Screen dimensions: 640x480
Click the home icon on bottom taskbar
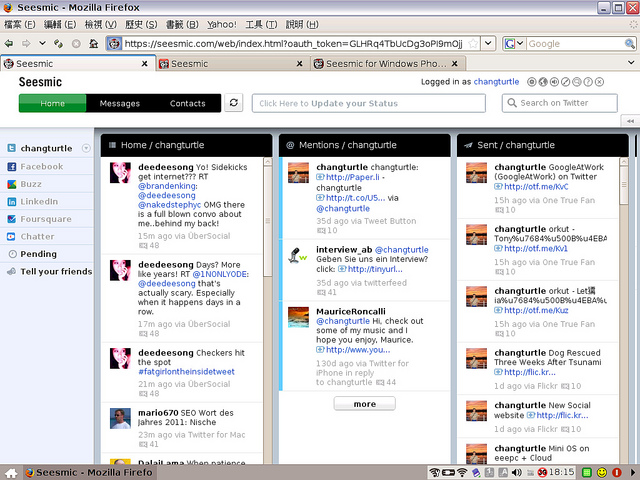[11, 473]
